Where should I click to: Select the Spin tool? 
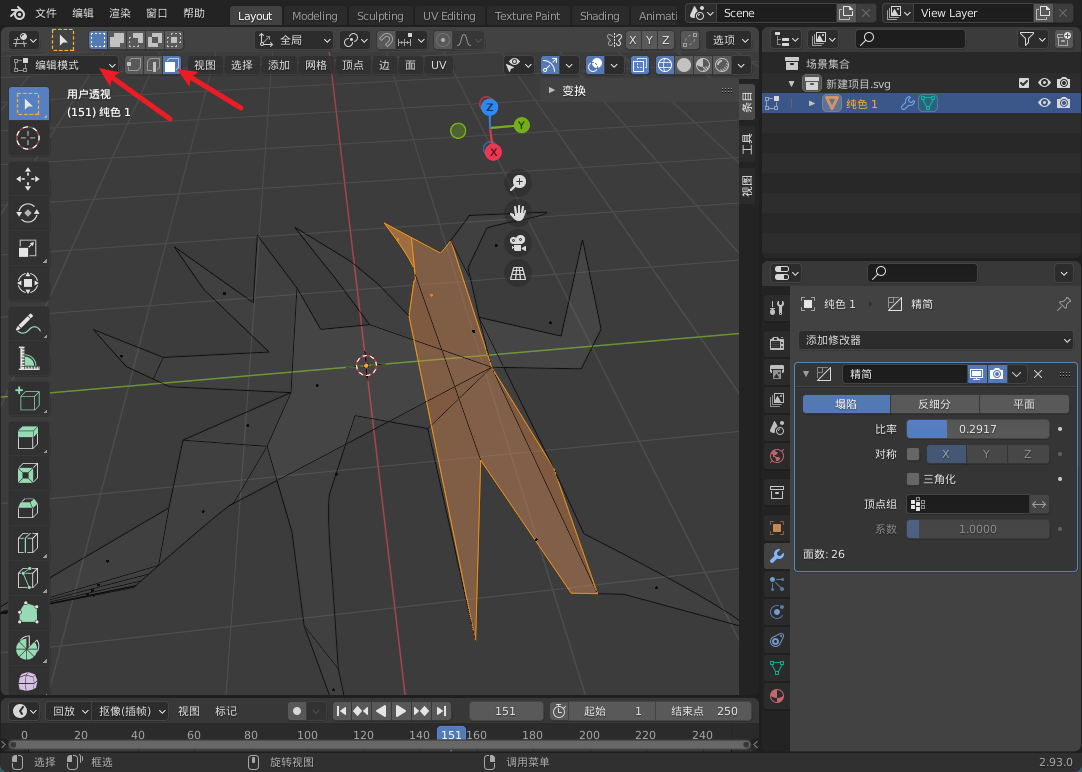[x=28, y=647]
